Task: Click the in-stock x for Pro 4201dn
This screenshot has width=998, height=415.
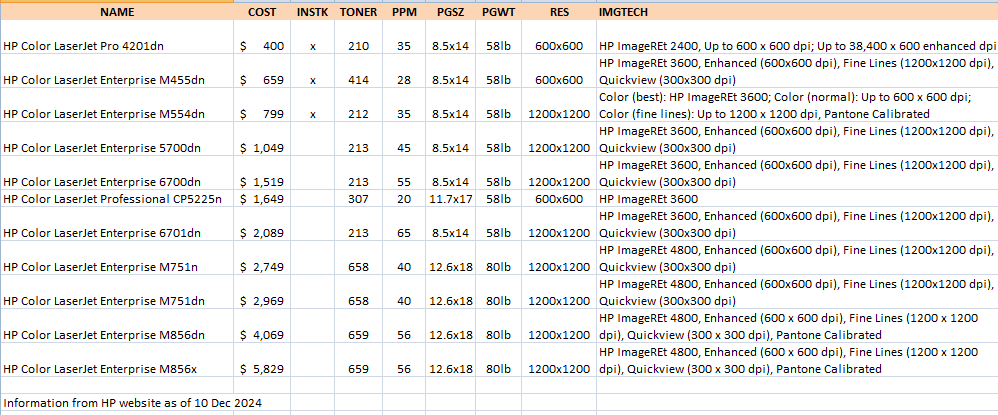Action: coord(313,37)
